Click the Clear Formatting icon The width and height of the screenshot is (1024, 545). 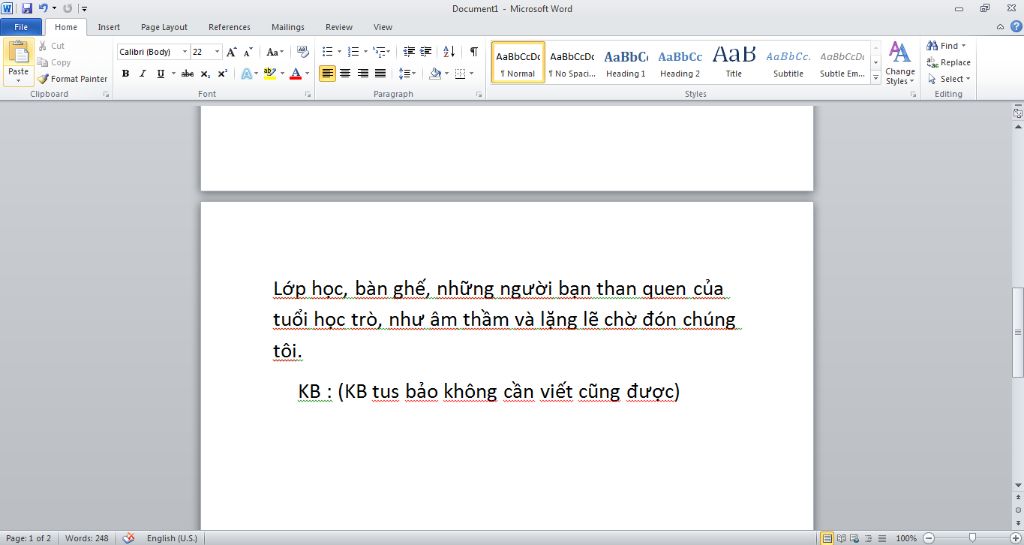pyautogui.click(x=302, y=52)
